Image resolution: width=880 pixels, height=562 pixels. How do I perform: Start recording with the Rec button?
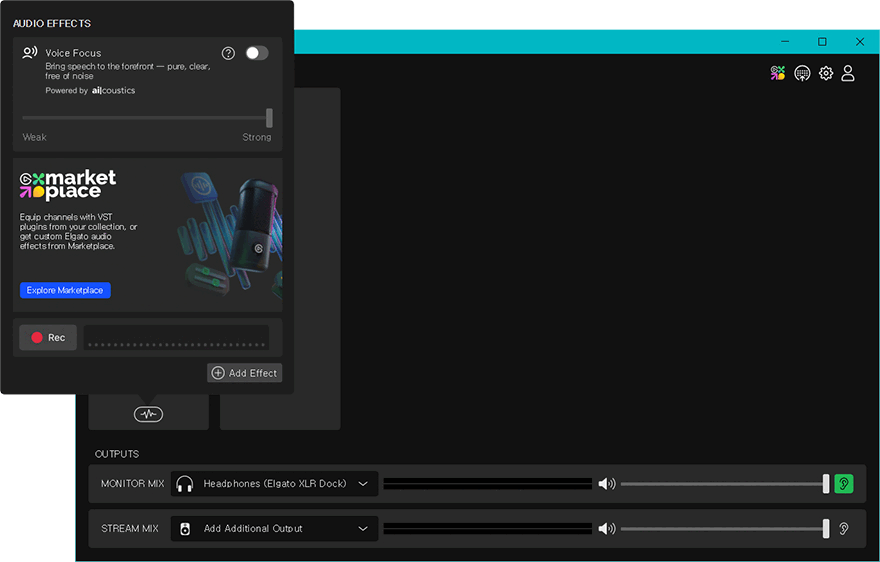pos(48,337)
